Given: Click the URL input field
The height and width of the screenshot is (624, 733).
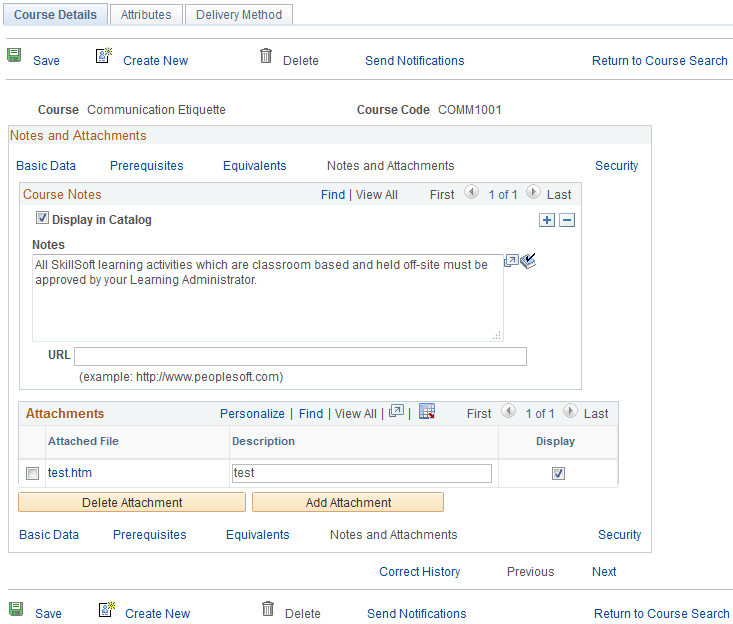Looking at the screenshot, I should tap(300, 356).
